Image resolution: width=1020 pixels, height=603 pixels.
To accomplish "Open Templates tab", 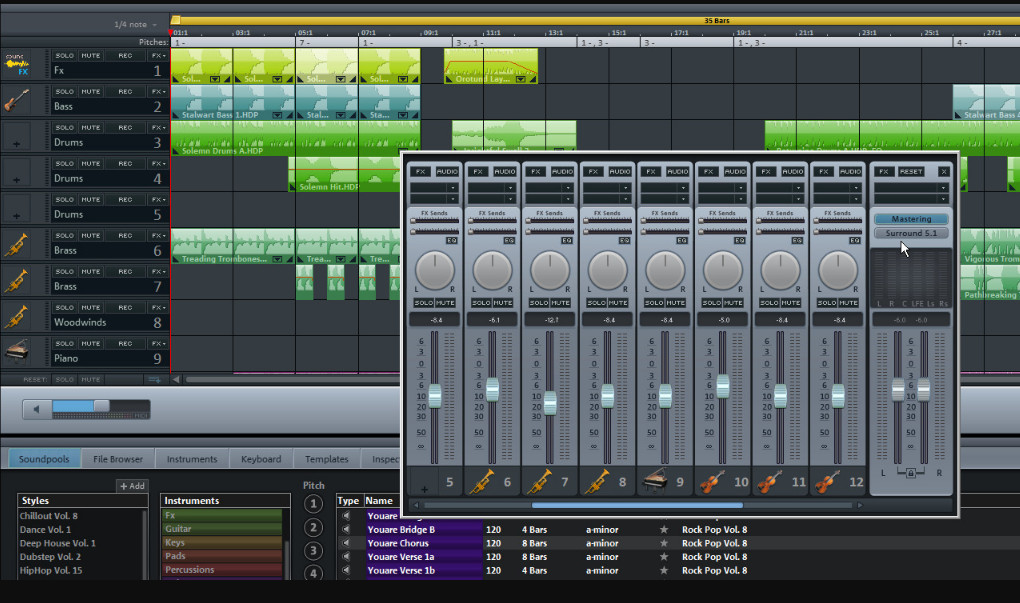I will pos(327,459).
